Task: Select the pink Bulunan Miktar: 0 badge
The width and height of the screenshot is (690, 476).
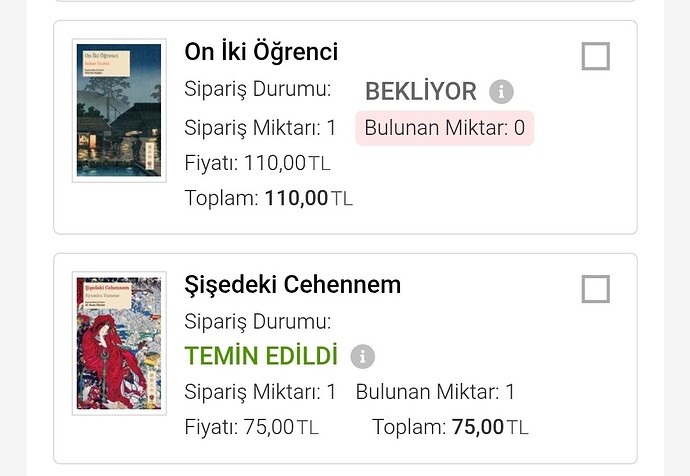Action: [x=444, y=128]
